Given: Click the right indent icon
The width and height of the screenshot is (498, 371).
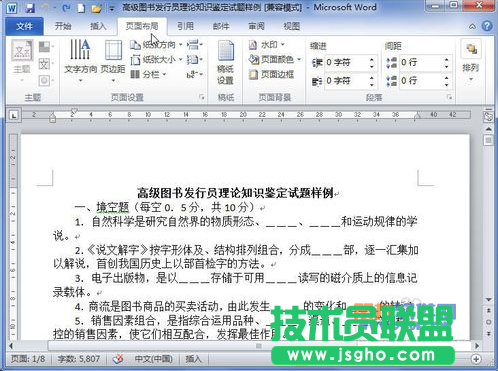Looking at the screenshot, I should (317, 81).
